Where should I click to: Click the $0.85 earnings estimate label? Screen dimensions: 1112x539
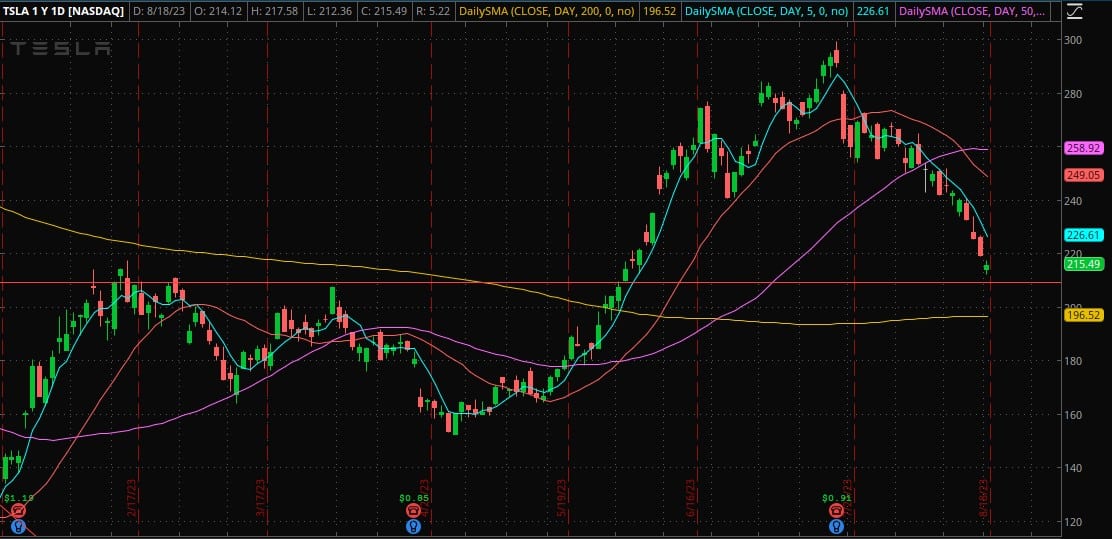413,498
